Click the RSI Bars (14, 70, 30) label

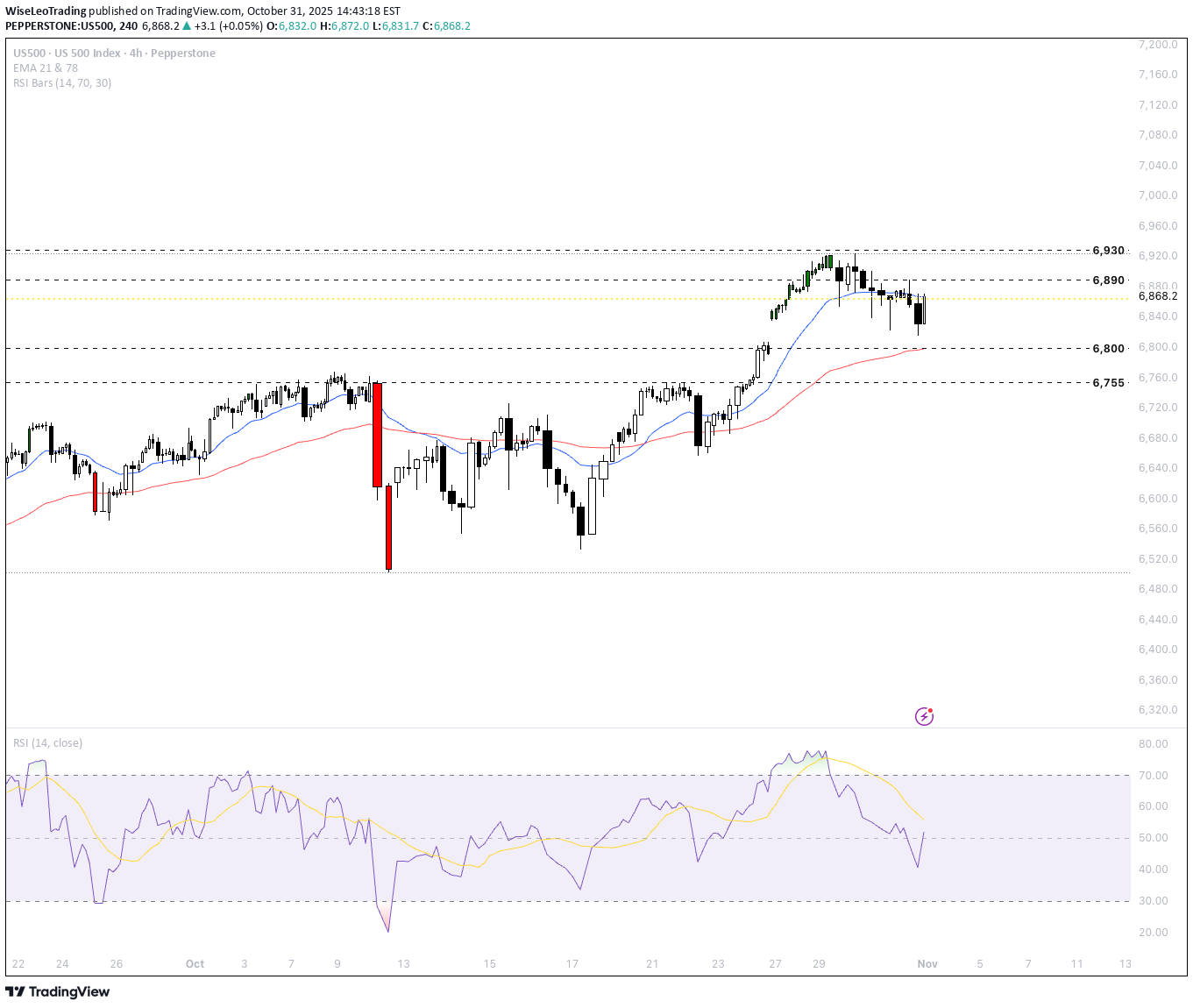(x=62, y=83)
